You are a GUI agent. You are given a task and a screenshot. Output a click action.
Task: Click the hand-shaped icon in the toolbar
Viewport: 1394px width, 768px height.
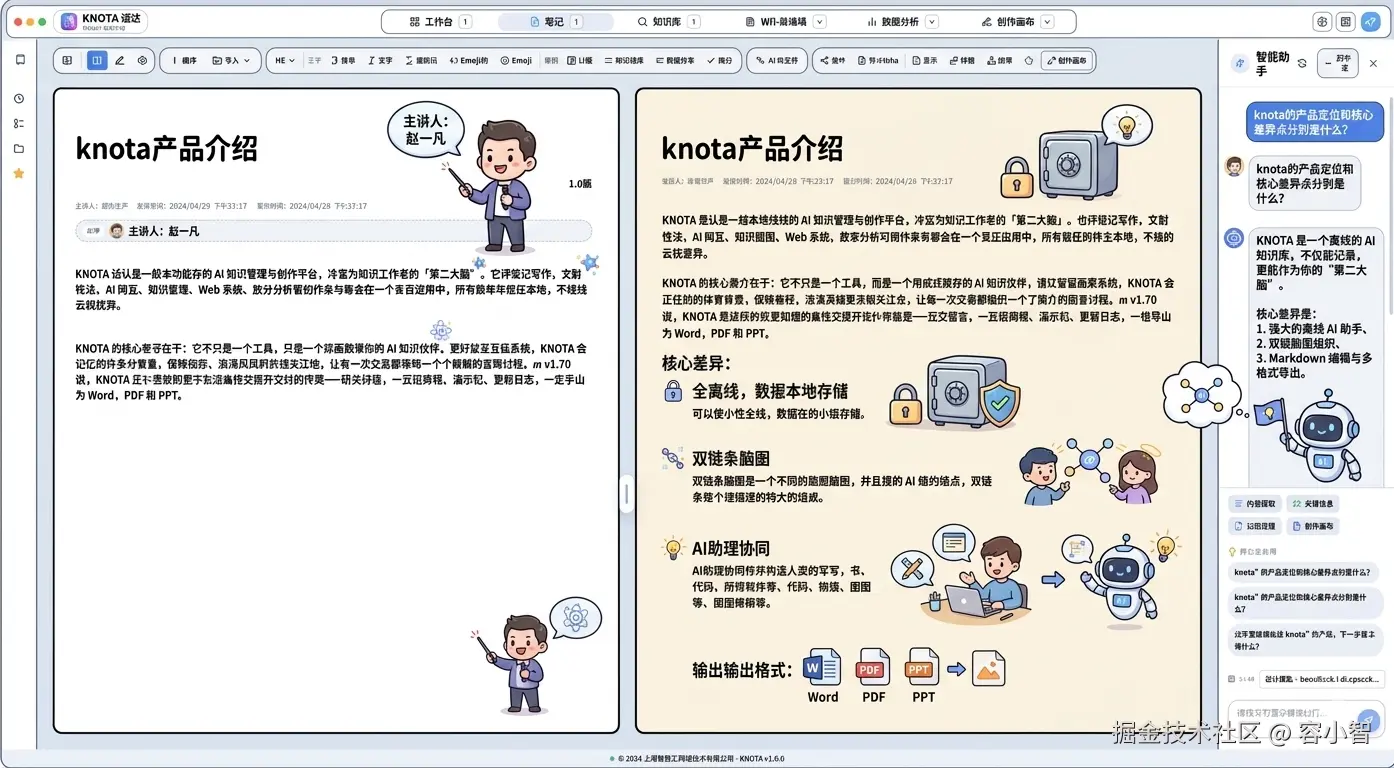click(1029, 60)
